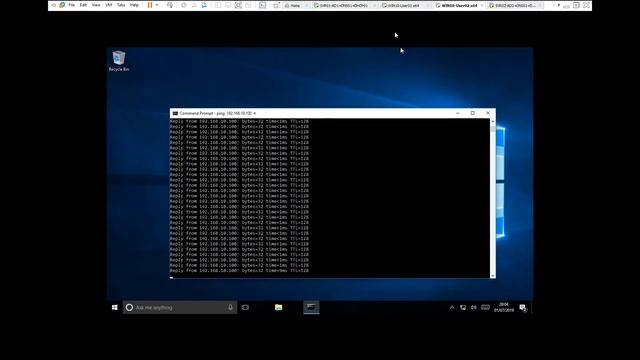Open the snapshot manager icon

click(x=204, y=5)
